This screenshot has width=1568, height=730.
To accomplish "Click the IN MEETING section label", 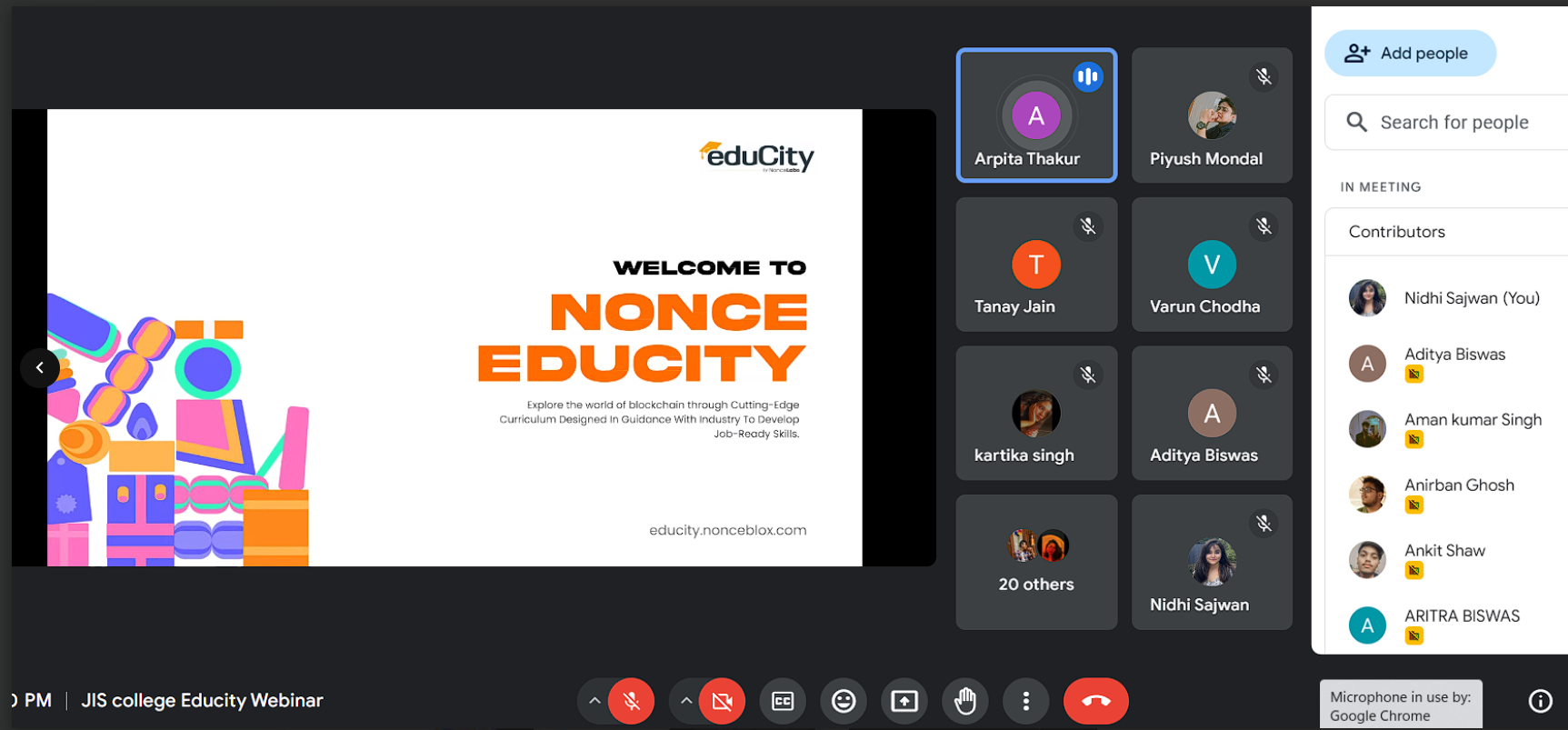I will click(1381, 187).
